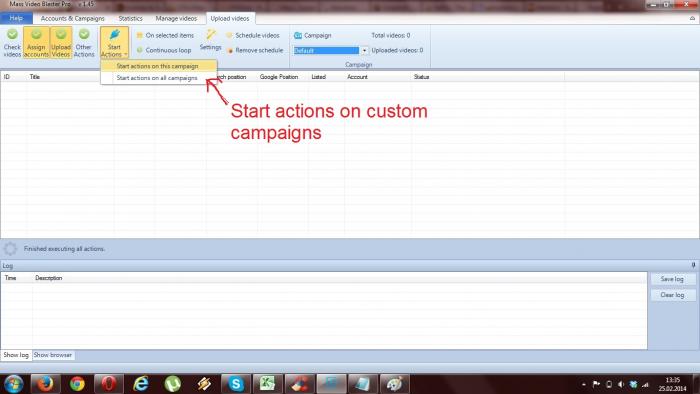Click the Campaign icon label
The width and height of the screenshot is (700, 394).
(312, 35)
